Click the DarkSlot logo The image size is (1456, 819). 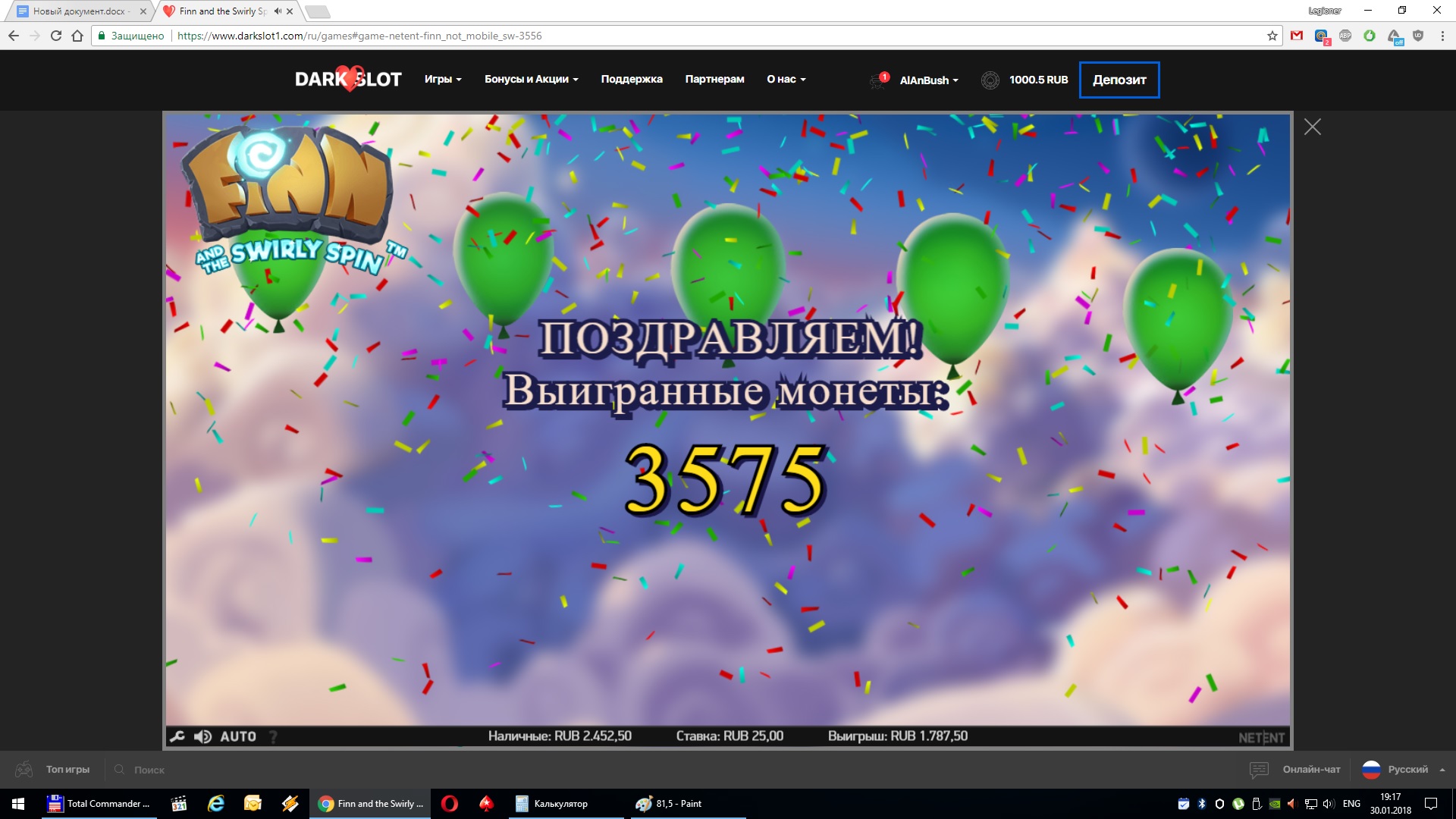coord(348,79)
